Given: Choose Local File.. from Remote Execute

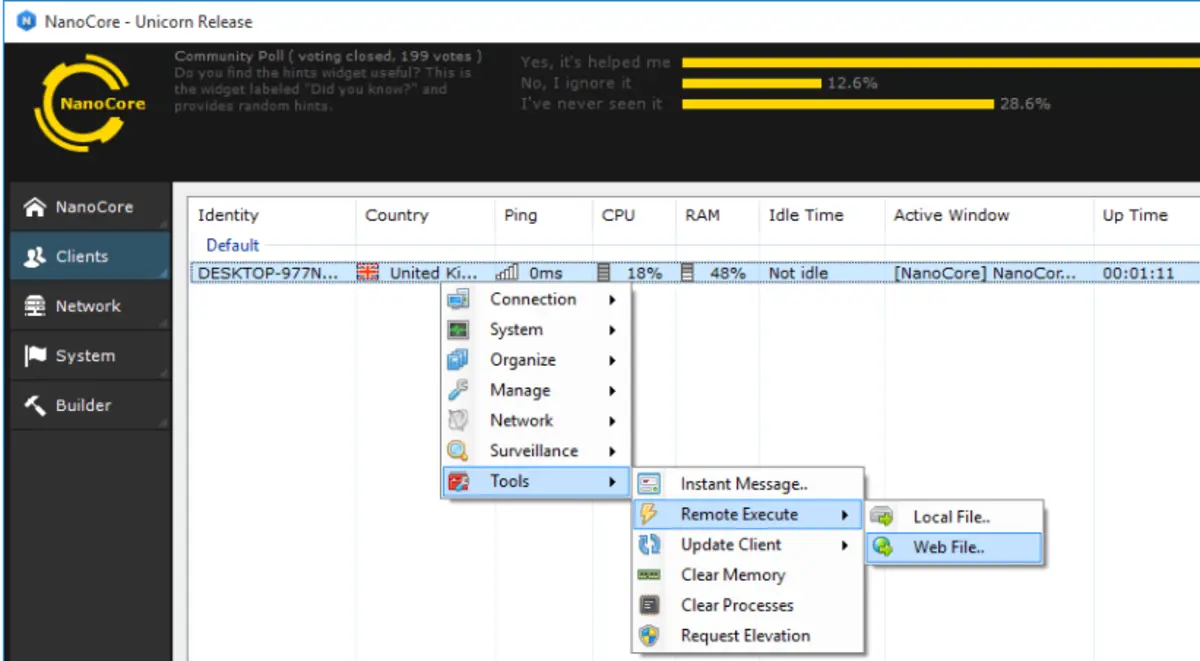Looking at the screenshot, I should [954, 517].
